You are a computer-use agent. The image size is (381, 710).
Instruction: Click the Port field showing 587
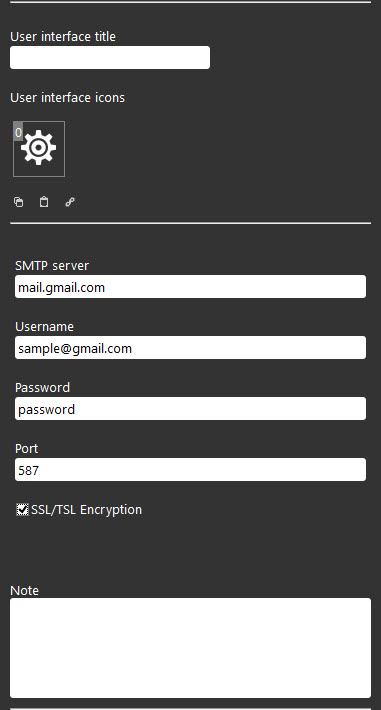(x=190, y=470)
